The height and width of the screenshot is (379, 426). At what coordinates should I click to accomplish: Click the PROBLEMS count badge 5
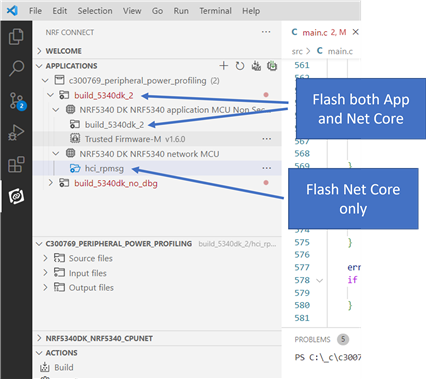click(343, 339)
